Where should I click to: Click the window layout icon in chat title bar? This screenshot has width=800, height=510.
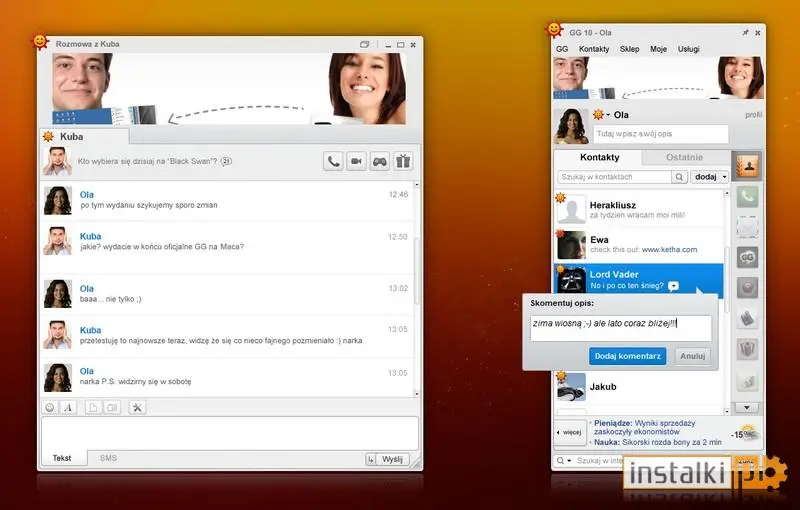click(x=364, y=45)
